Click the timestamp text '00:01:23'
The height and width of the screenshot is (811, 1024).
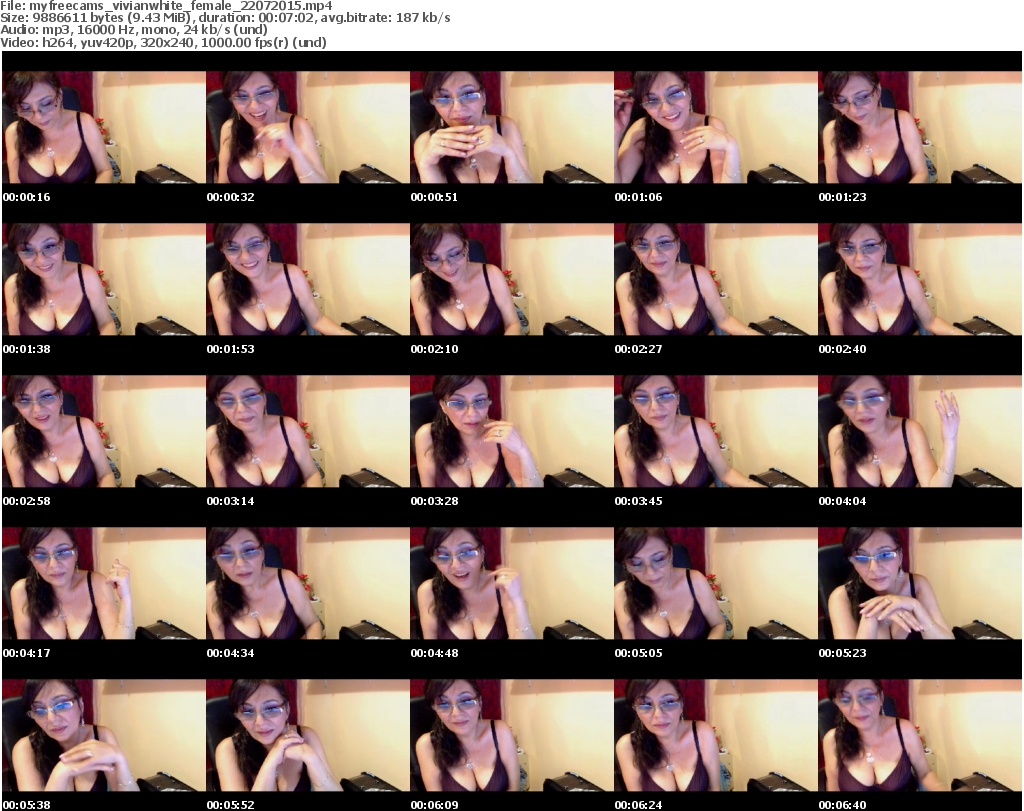842,197
